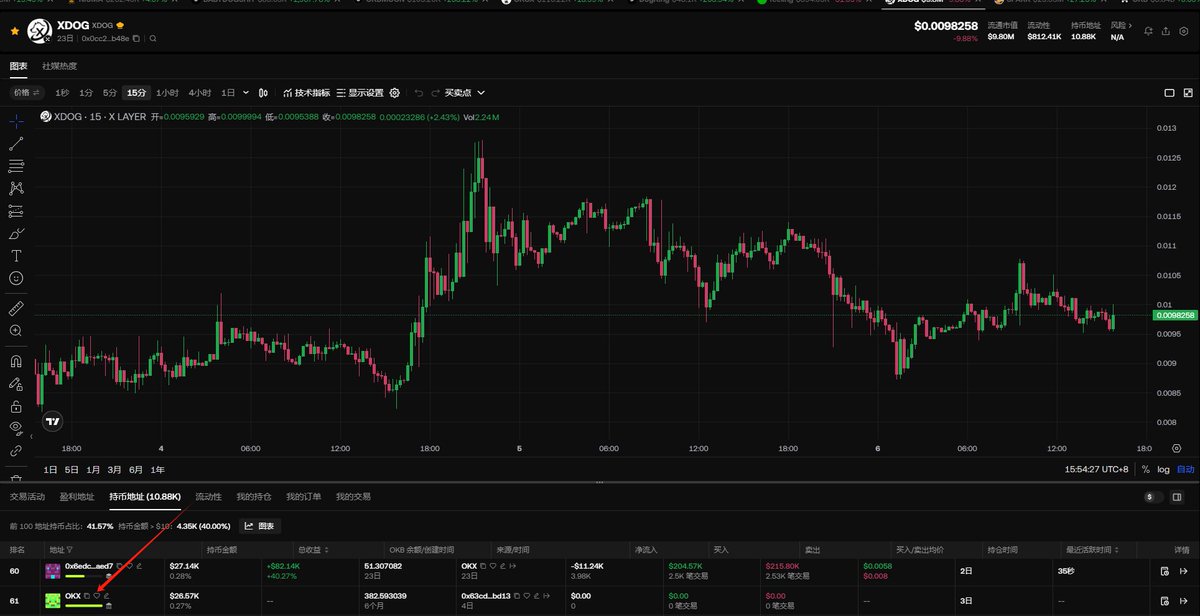Image resolution: width=1200 pixels, height=616 pixels.
Task: Select the crosshair cursor tool
Action: tap(16, 122)
